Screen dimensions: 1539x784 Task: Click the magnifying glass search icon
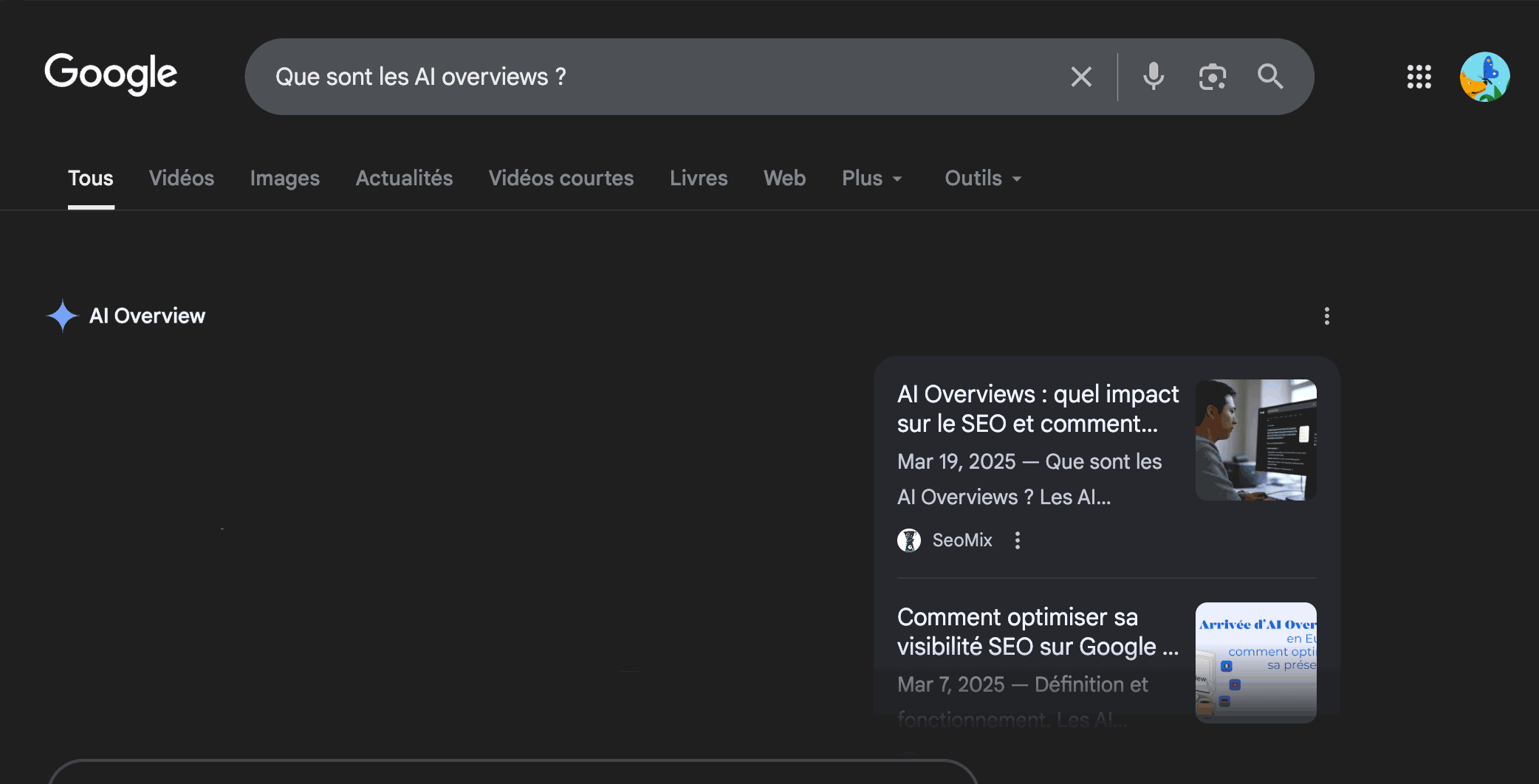(1270, 77)
